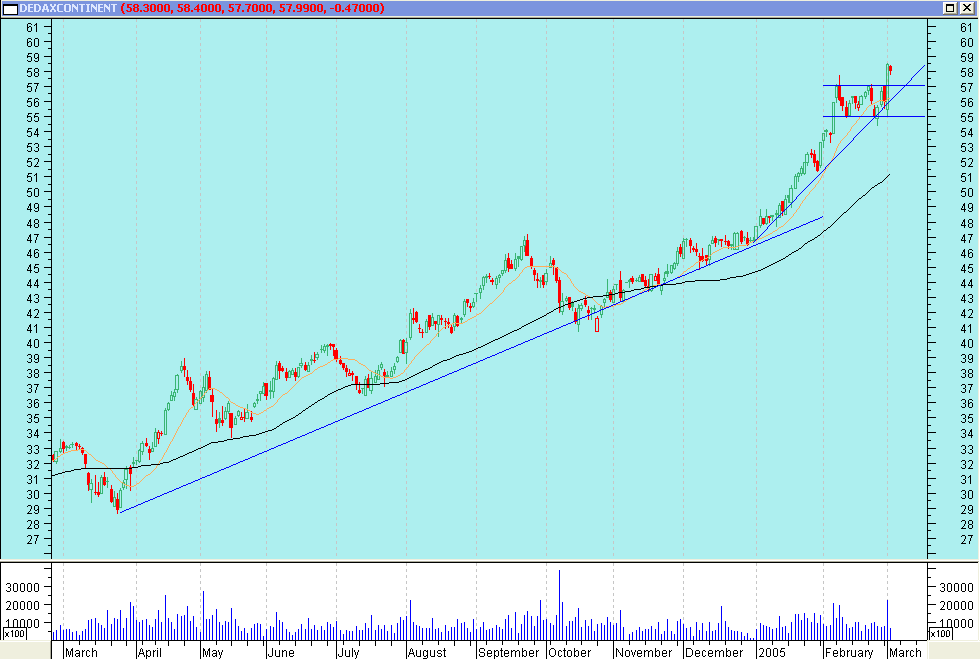The width and height of the screenshot is (980, 659).
Task: Click the 27 price label on right axis
Action: pyautogui.click(x=939, y=539)
